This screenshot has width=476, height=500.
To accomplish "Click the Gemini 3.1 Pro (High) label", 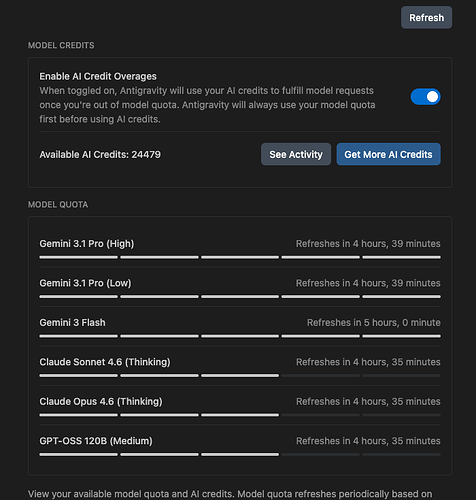I will click(x=87, y=244).
